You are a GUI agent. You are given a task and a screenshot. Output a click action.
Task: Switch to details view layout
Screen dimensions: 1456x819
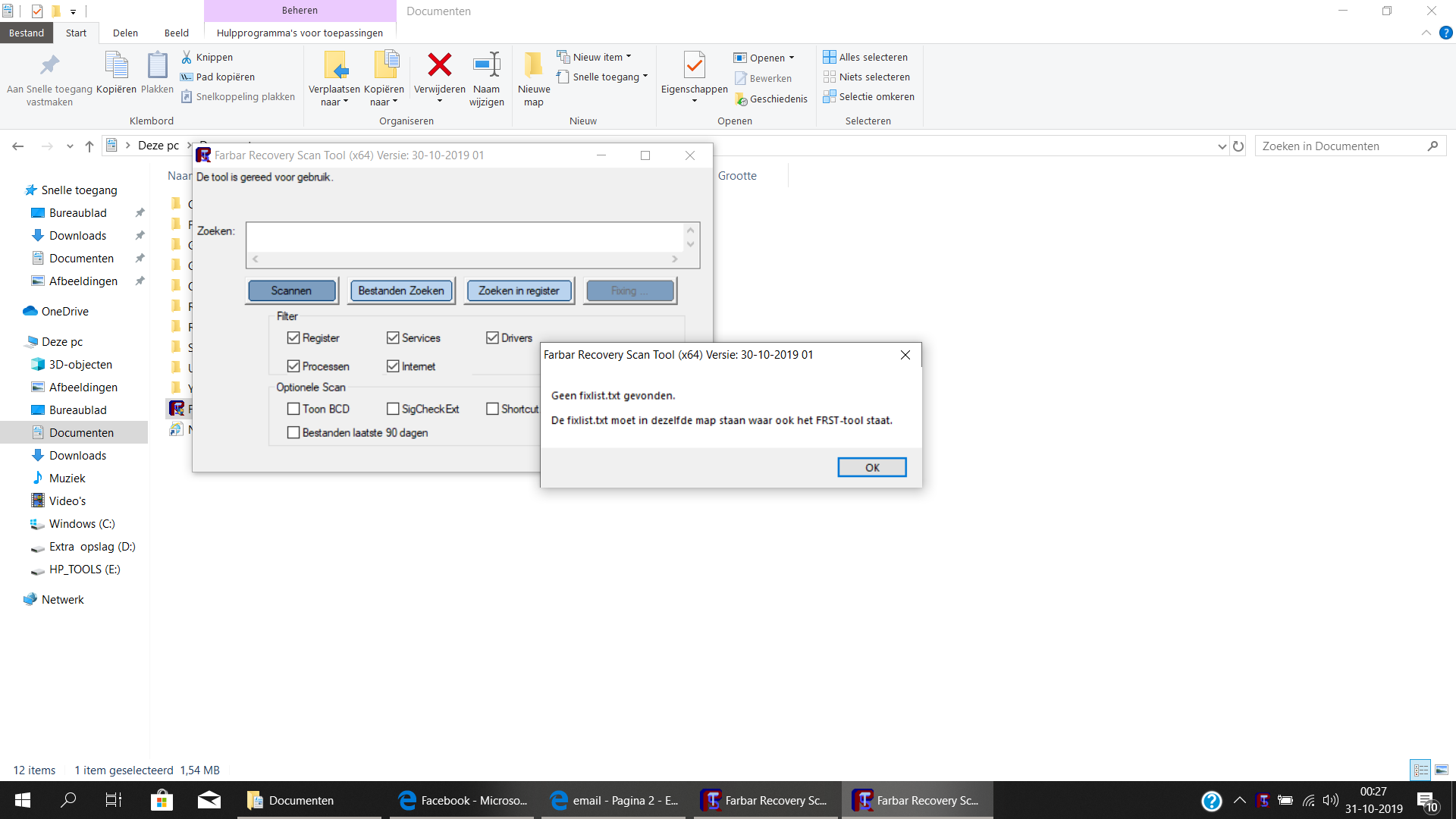pyautogui.click(x=1421, y=770)
